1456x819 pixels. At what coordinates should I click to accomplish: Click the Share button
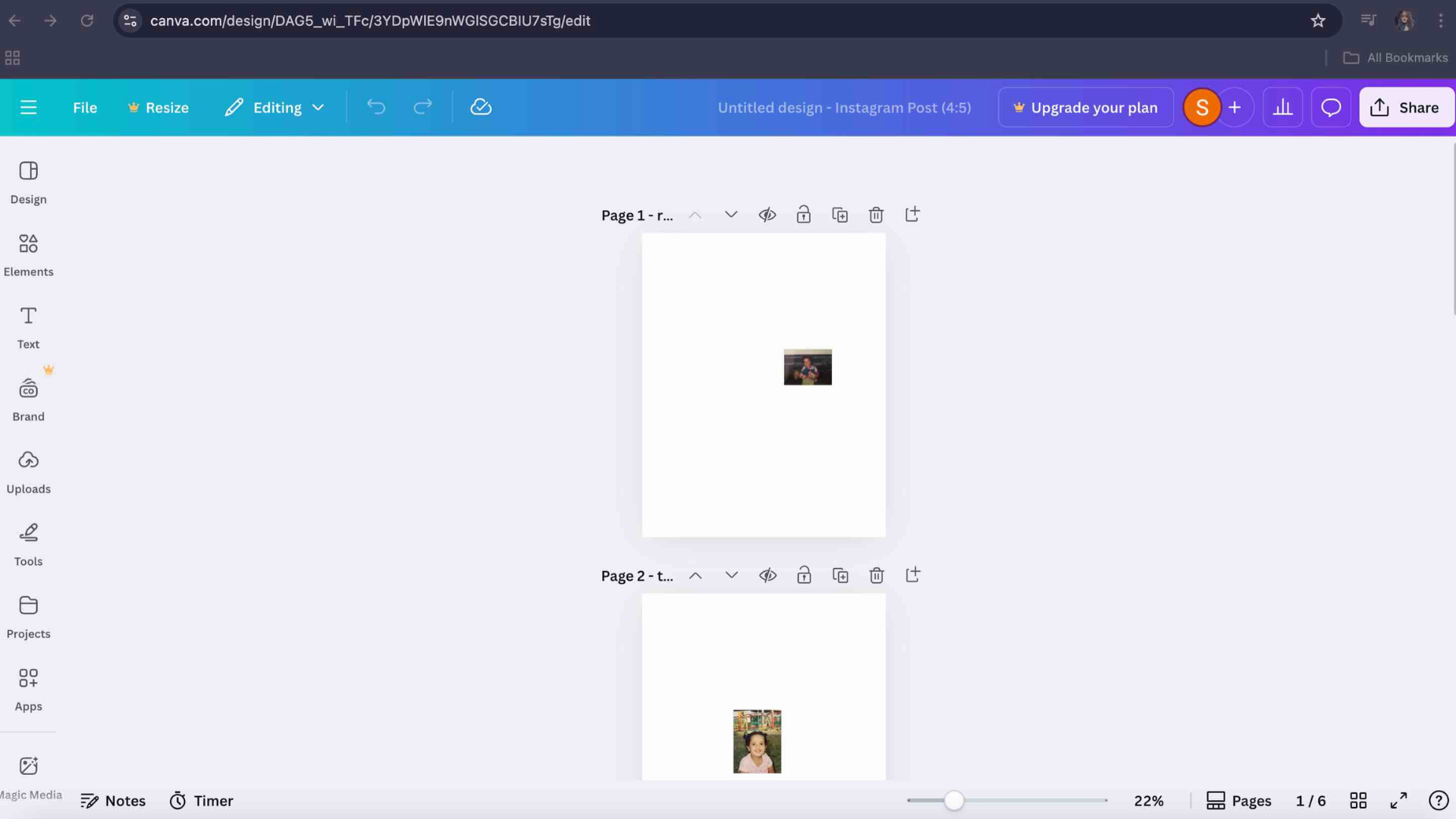(x=1407, y=107)
